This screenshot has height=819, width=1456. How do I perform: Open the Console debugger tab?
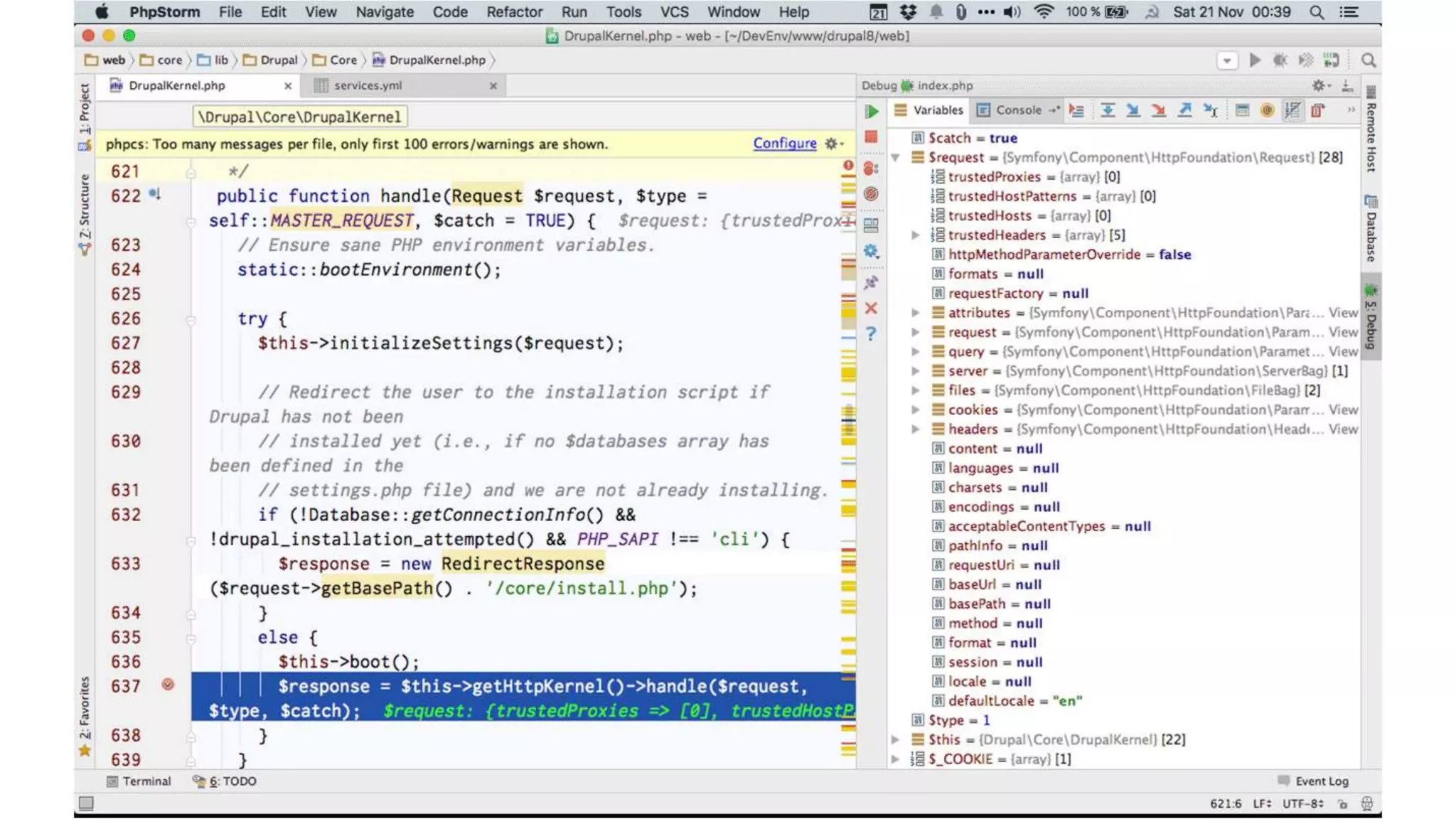(1017, 110)
